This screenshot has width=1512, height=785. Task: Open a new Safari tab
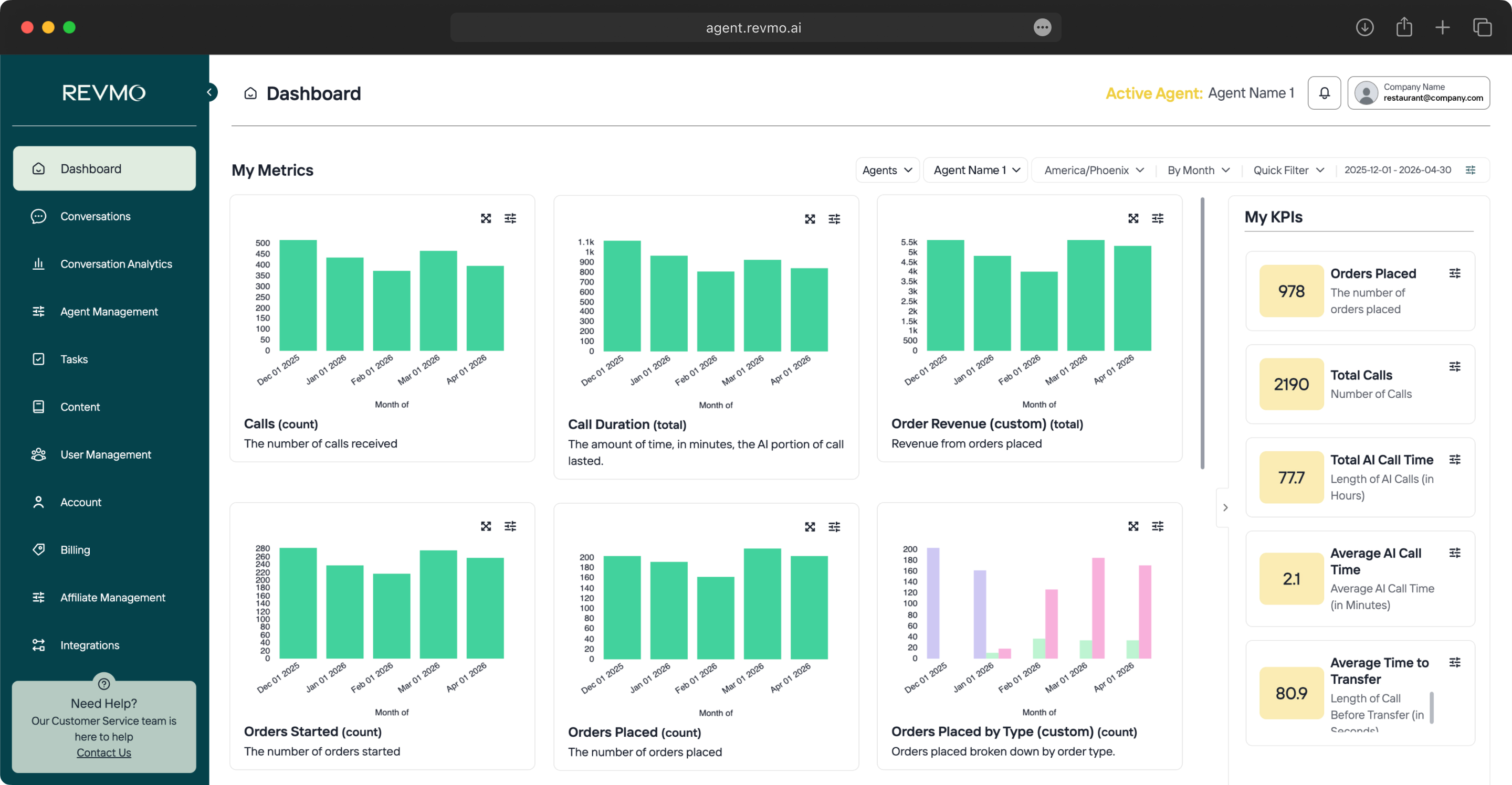pos(1443,27)
